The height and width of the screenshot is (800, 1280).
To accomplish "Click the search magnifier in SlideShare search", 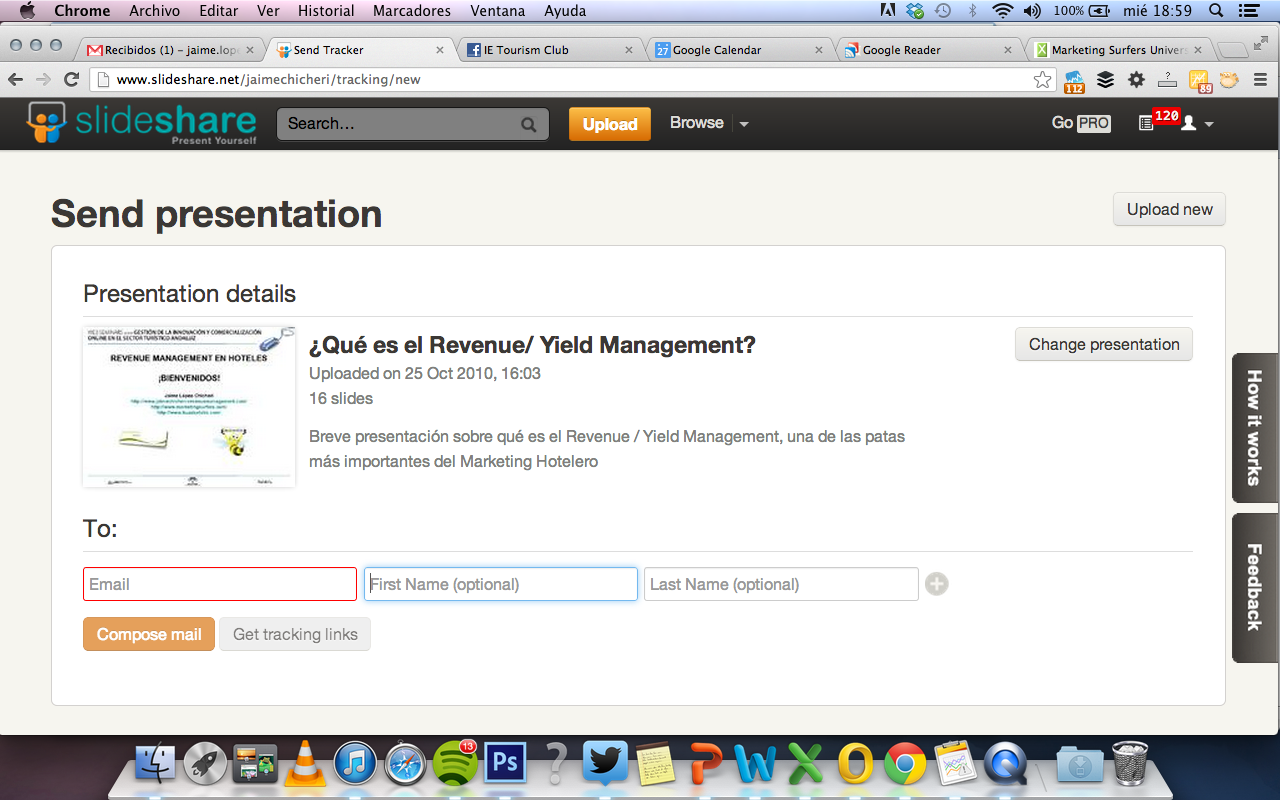I will tap(529, 125).
